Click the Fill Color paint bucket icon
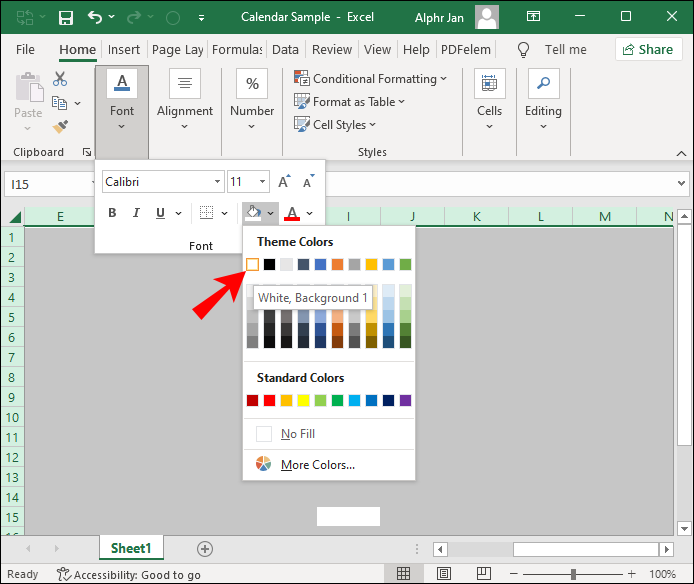The image size is (694, 584). 254,213
